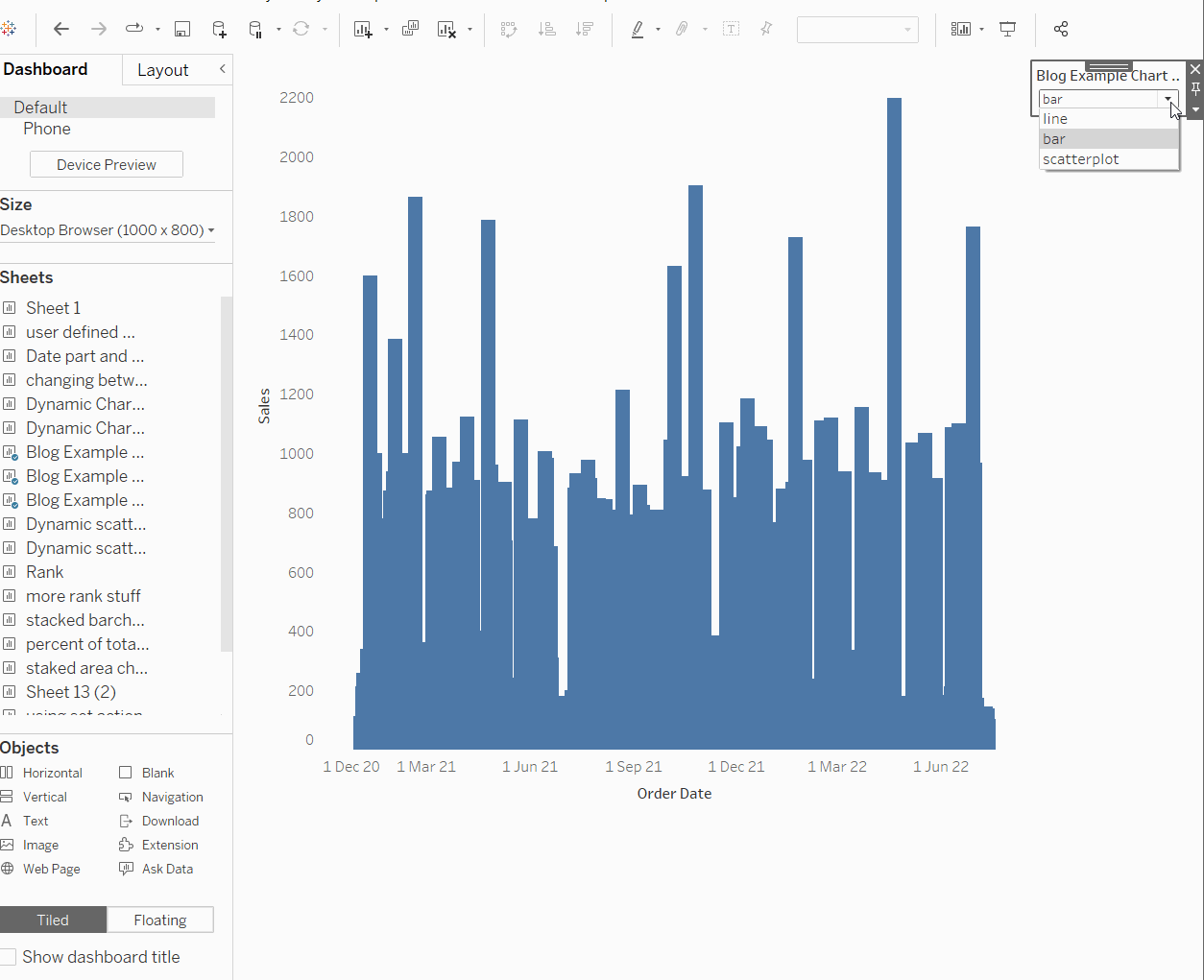Share the workbook via the share icon
The image size is (1204, 980).
click(x=1061, y=29)
